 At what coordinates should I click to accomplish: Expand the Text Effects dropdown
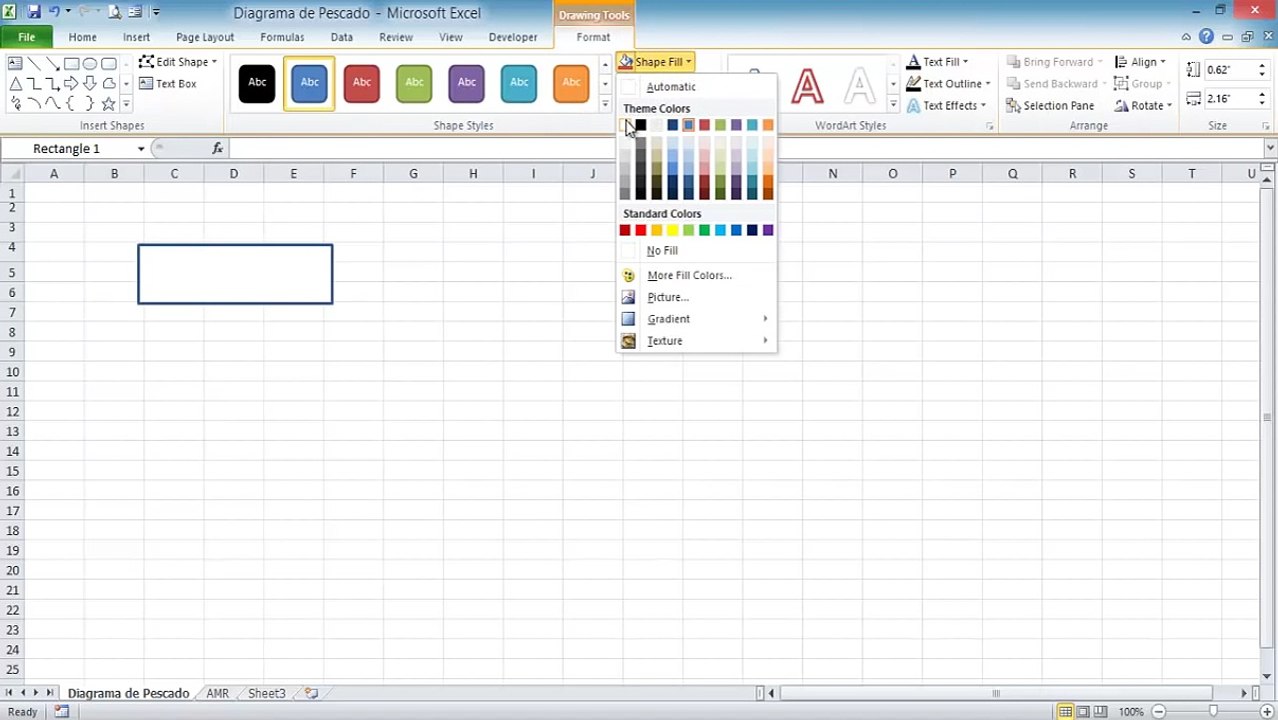(x=946, y=106)
